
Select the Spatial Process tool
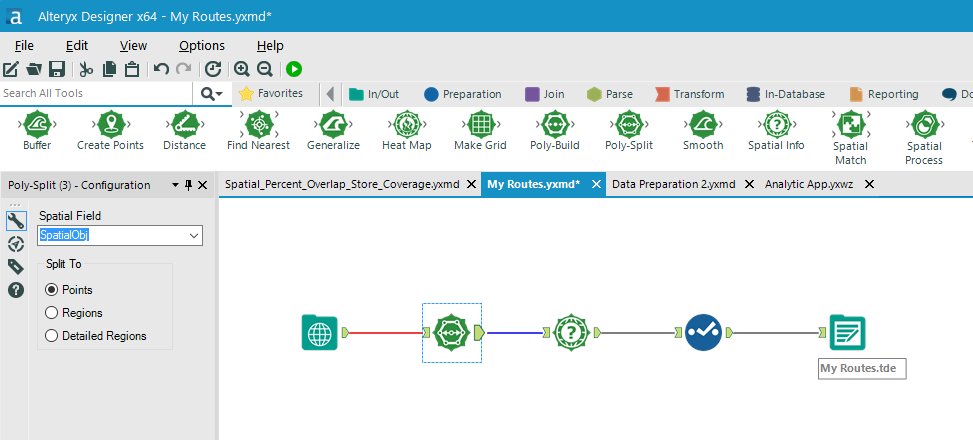924,138
